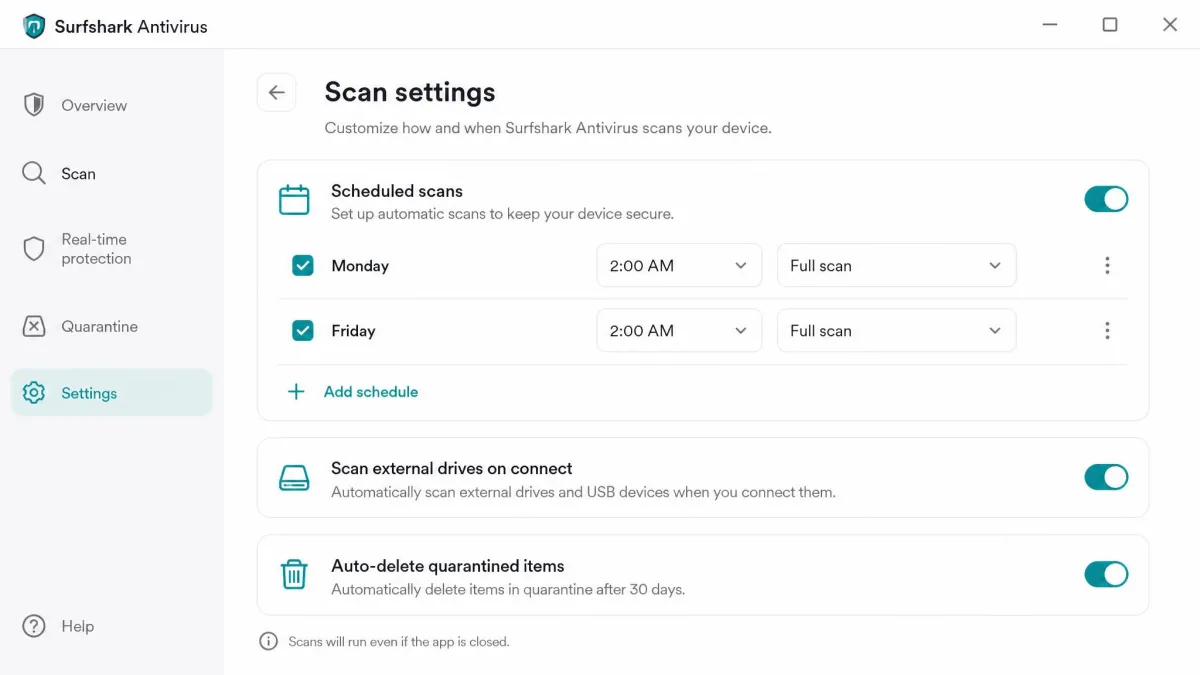Click Auto-delete quarantined items title

(448, 566)
